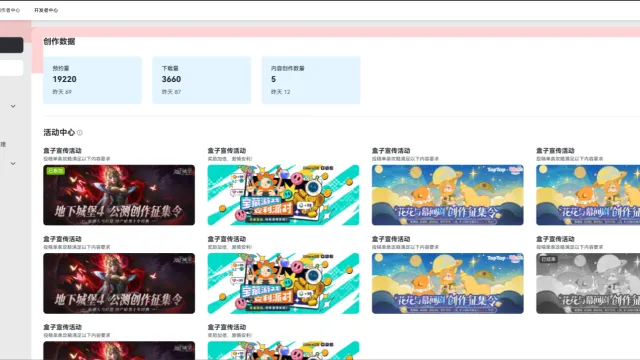Open the first row's 花花与幕间剧 banner with TapTap logo
This screenshot has width=640, height=360.
[x=448, y=195]
